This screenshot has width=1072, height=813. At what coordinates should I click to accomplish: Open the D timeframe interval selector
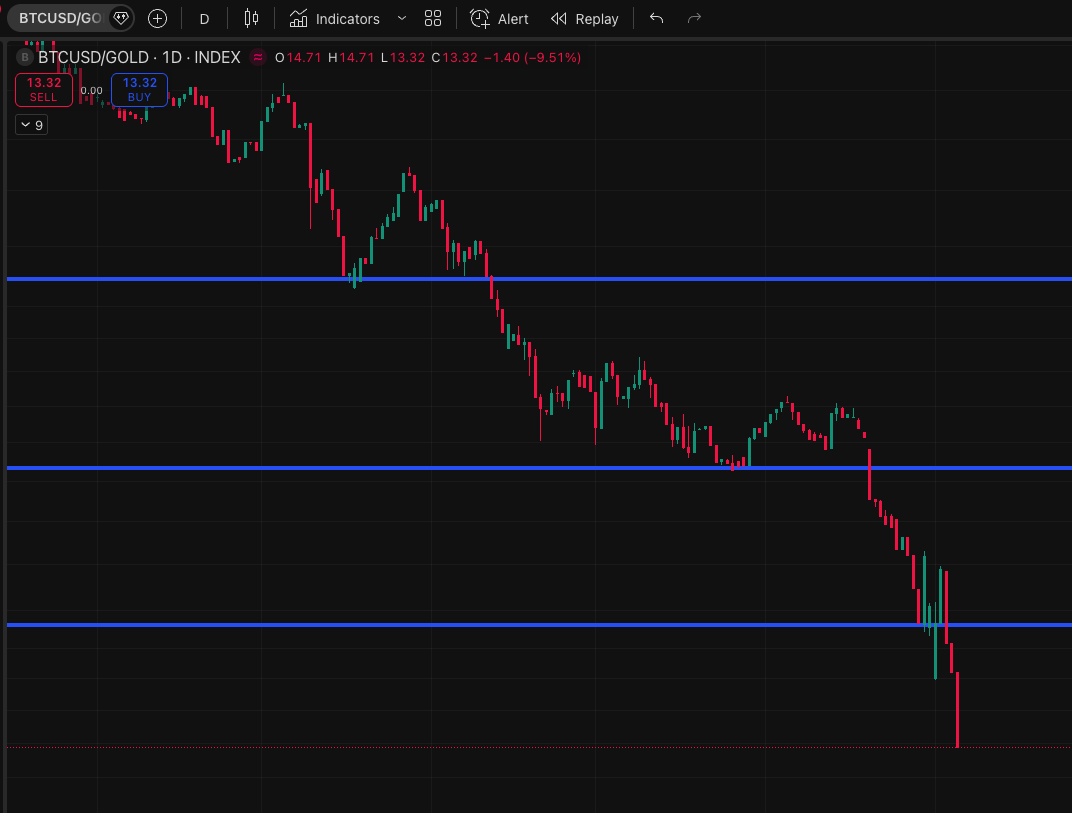coord(204,19)
